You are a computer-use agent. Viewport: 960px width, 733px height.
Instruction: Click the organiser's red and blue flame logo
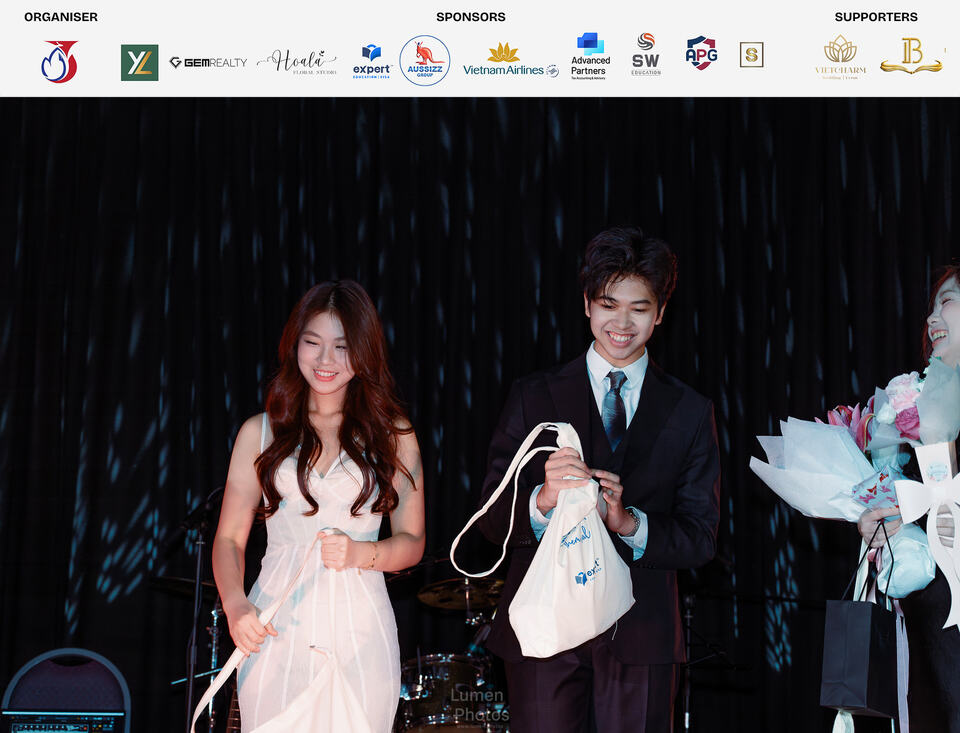59,61
